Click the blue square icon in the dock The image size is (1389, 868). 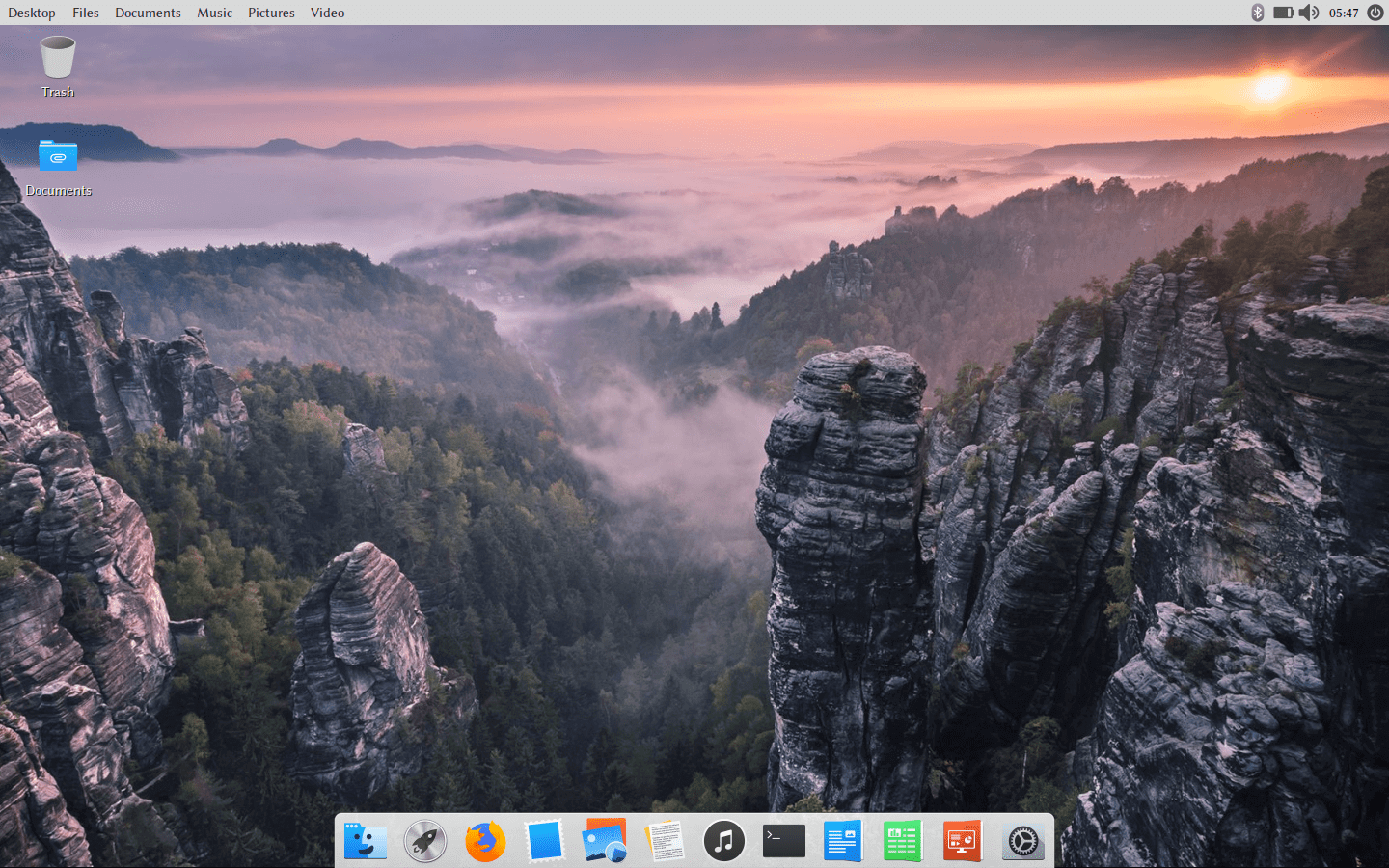coord(545,841)
